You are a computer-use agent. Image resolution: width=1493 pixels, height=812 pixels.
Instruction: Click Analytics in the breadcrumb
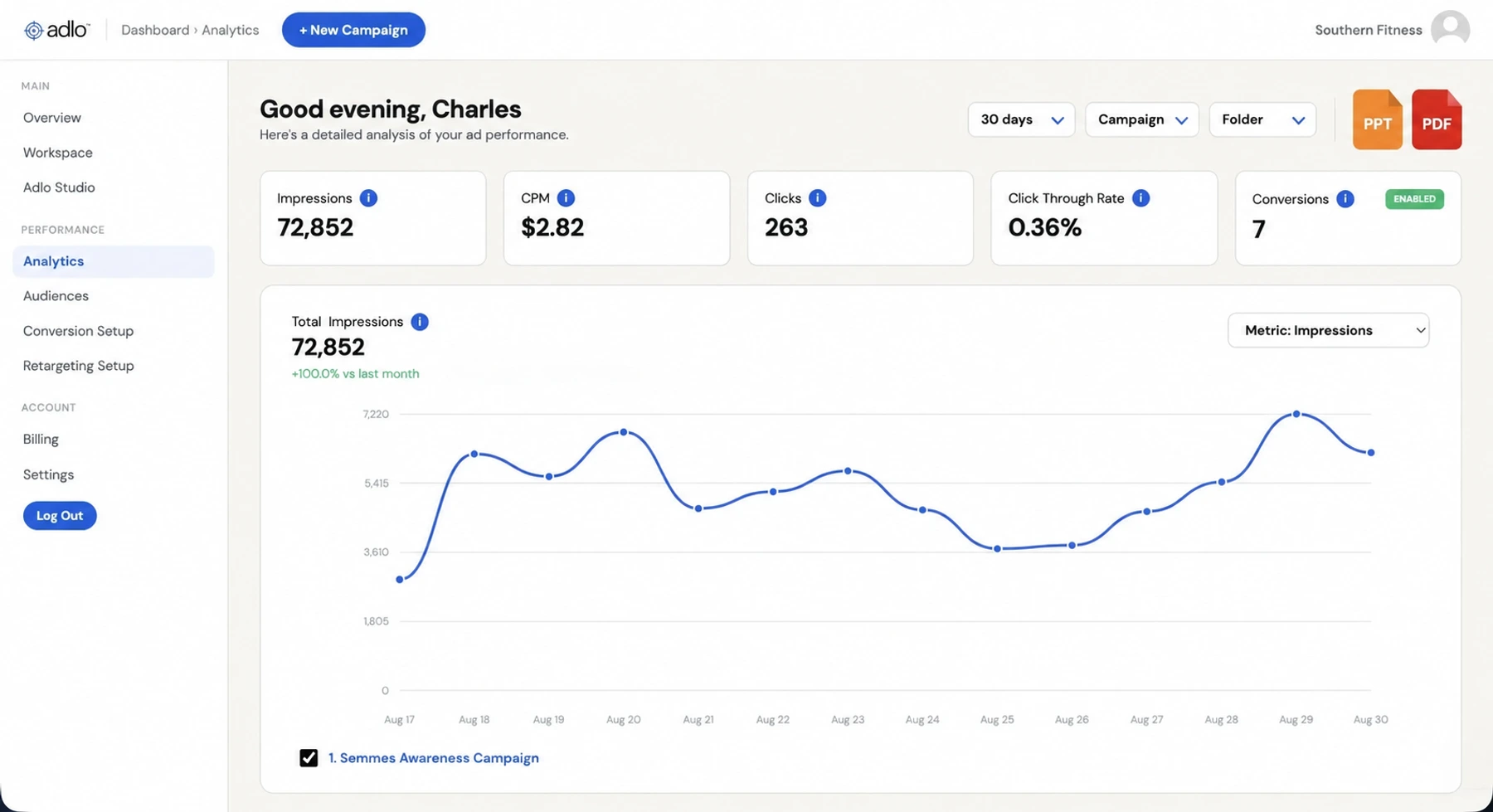(231, 30)
